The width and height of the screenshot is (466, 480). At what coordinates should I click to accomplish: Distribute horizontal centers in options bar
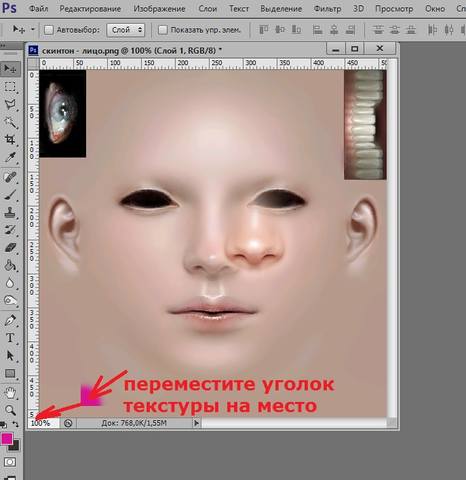click(449, 30)
